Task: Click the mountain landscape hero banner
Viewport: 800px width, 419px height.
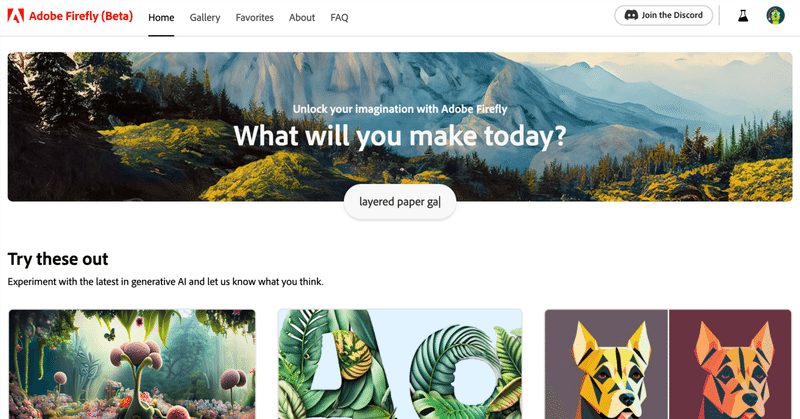Action: 400,127
